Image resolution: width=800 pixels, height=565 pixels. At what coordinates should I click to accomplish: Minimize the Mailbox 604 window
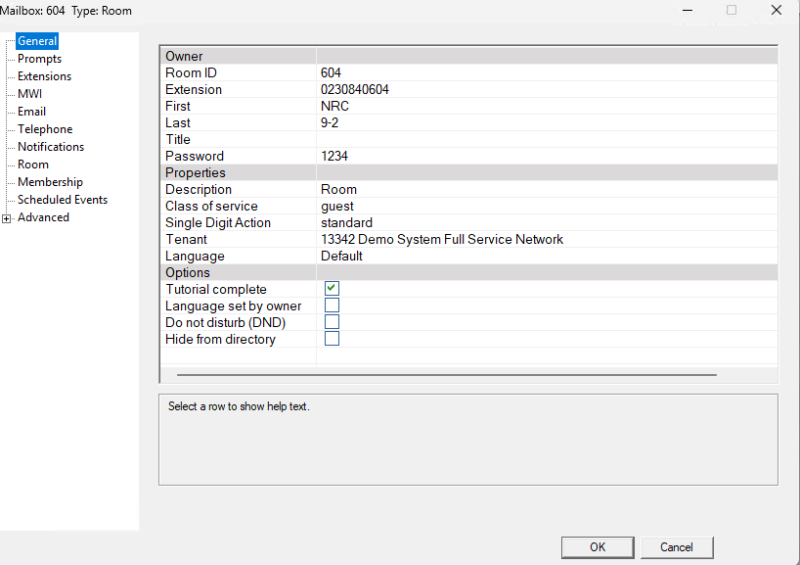(688, 10)
